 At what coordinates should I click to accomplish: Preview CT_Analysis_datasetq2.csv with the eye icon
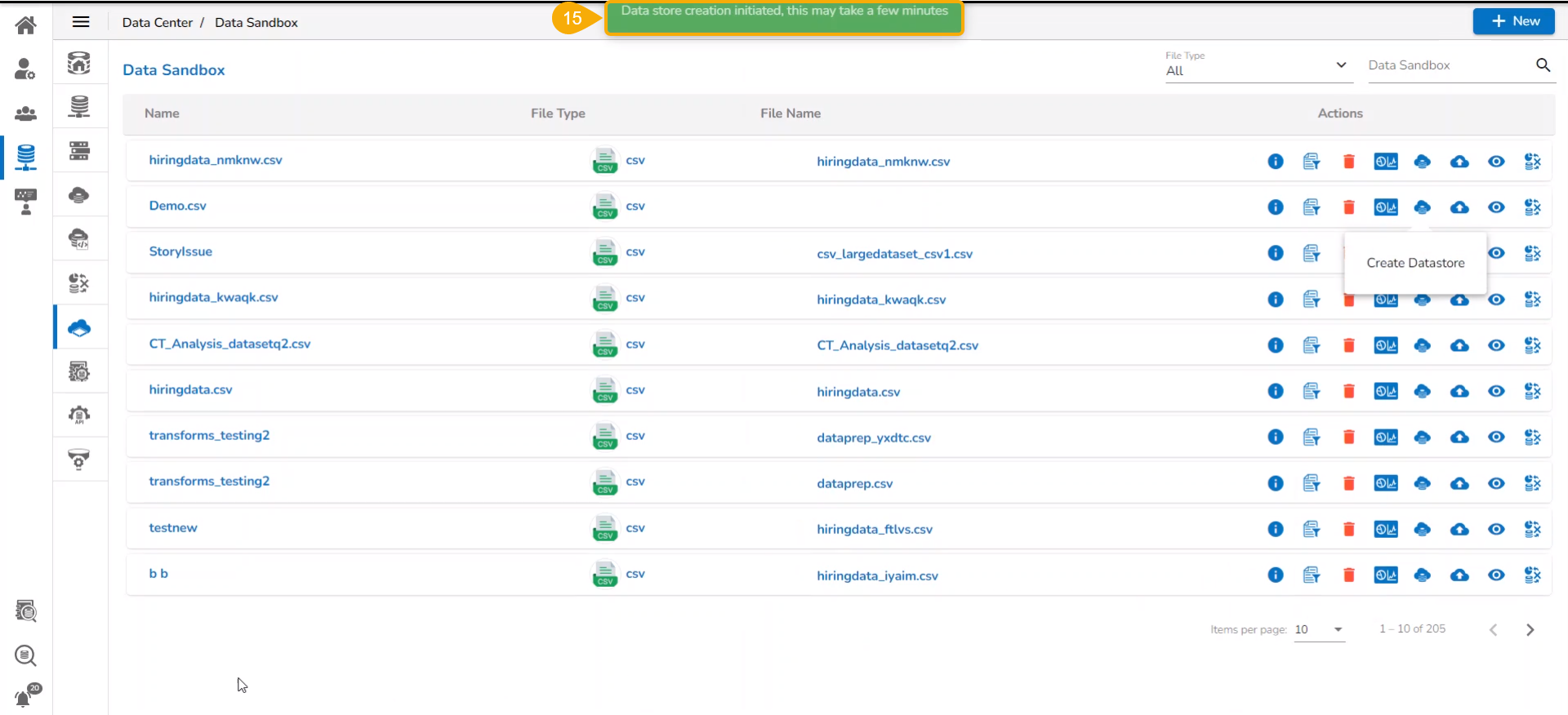pos(1496,345)
